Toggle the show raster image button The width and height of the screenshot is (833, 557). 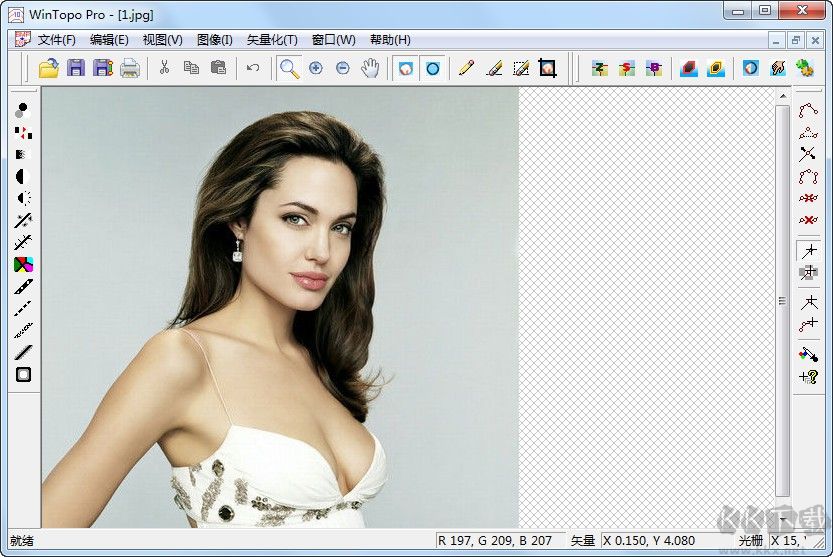[406, 68]
